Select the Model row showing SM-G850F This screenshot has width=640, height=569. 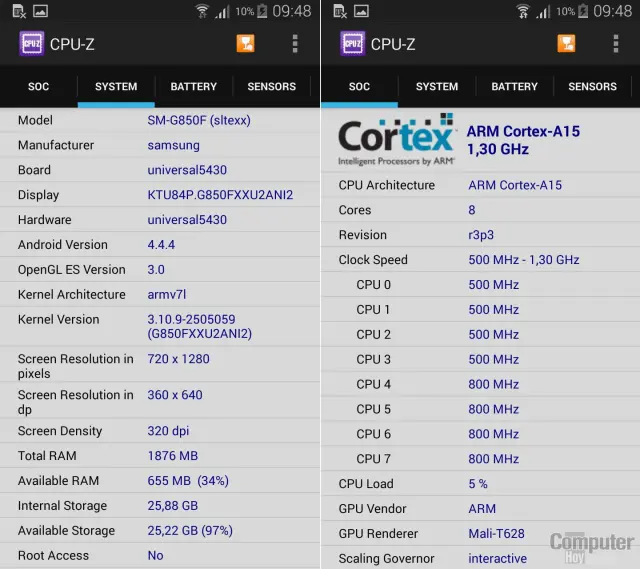(160, 121)
